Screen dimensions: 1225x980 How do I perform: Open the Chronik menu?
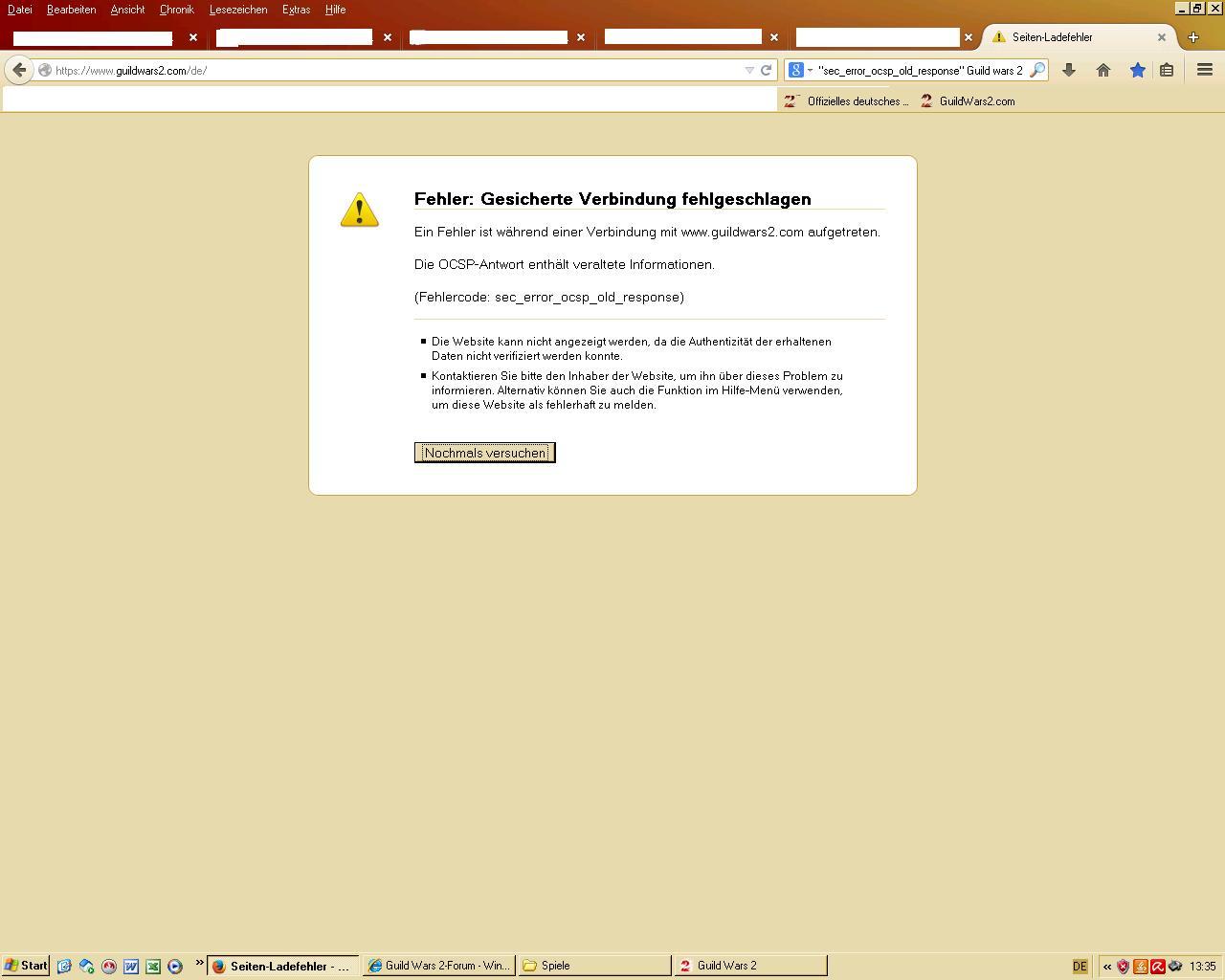click(x=176, y=10)
